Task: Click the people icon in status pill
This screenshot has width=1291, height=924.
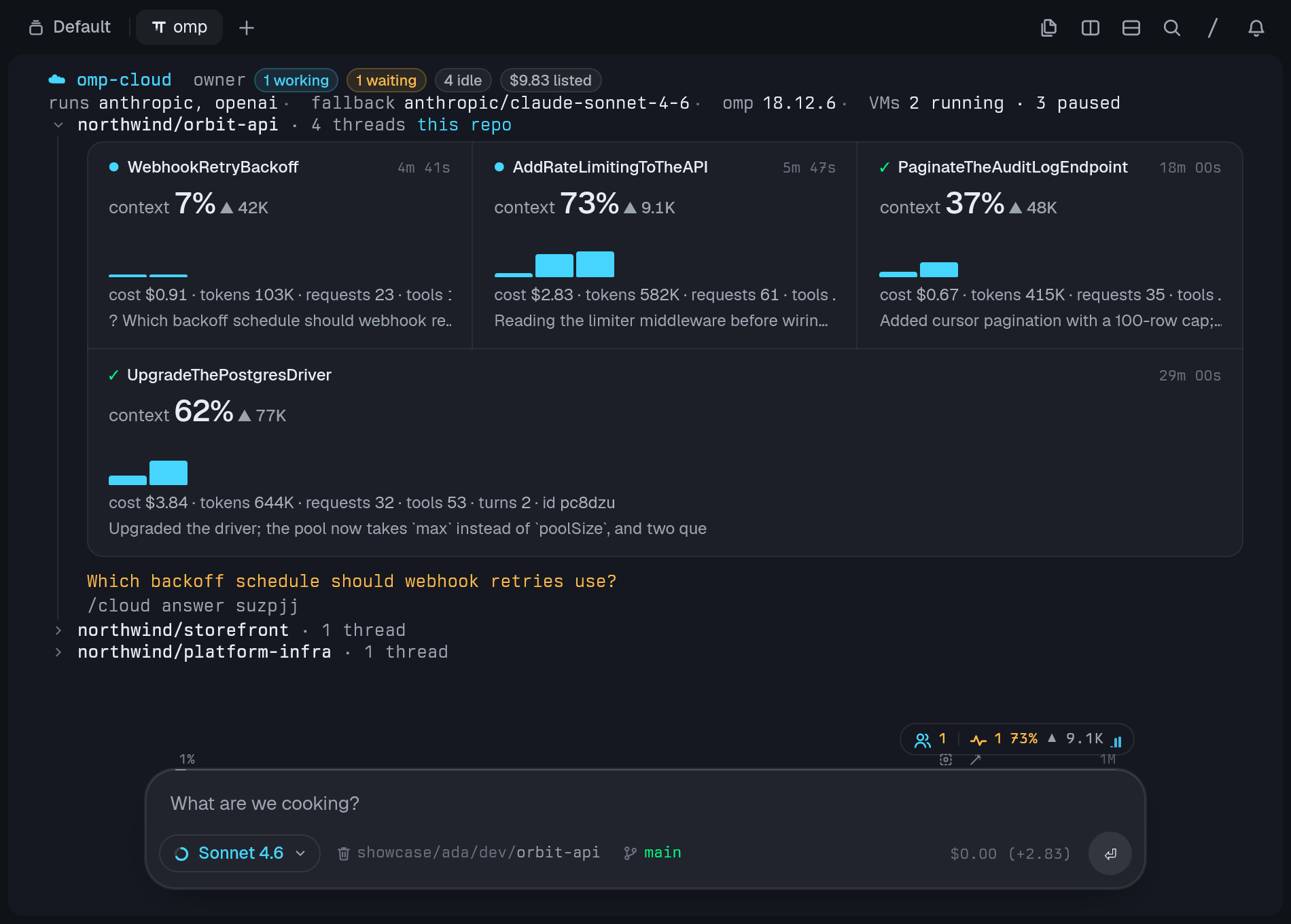Action: (923, 740)
